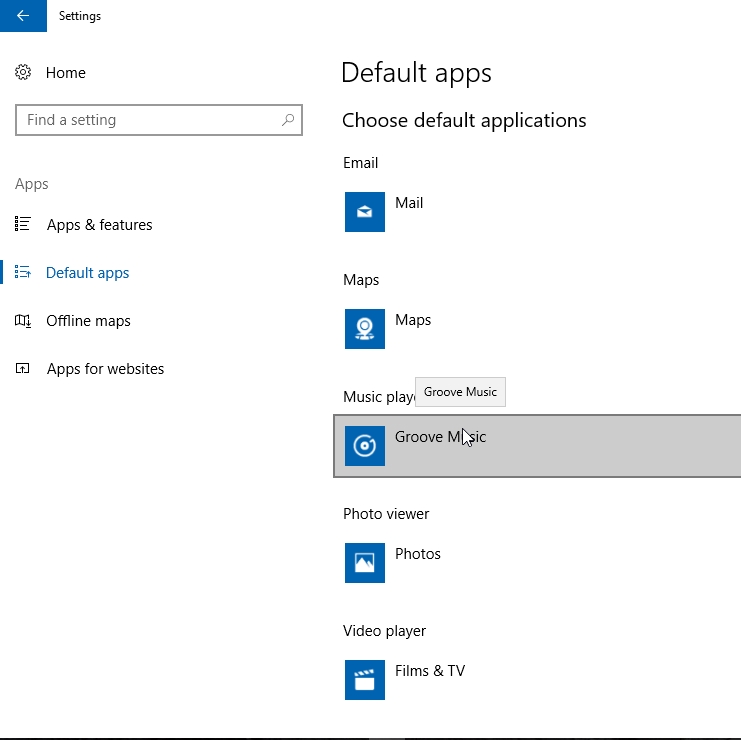The height and width of the screenshot is (740, 741).
Task: Click the Mail app icon
Action: pos(365,212)
